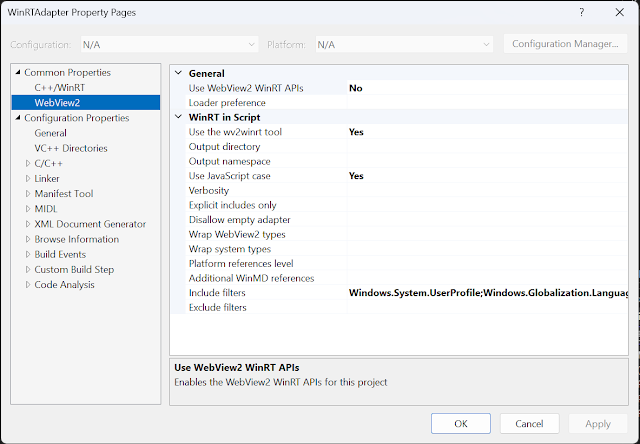
Task: Select the Loader preference property
Action: (227, 103)
